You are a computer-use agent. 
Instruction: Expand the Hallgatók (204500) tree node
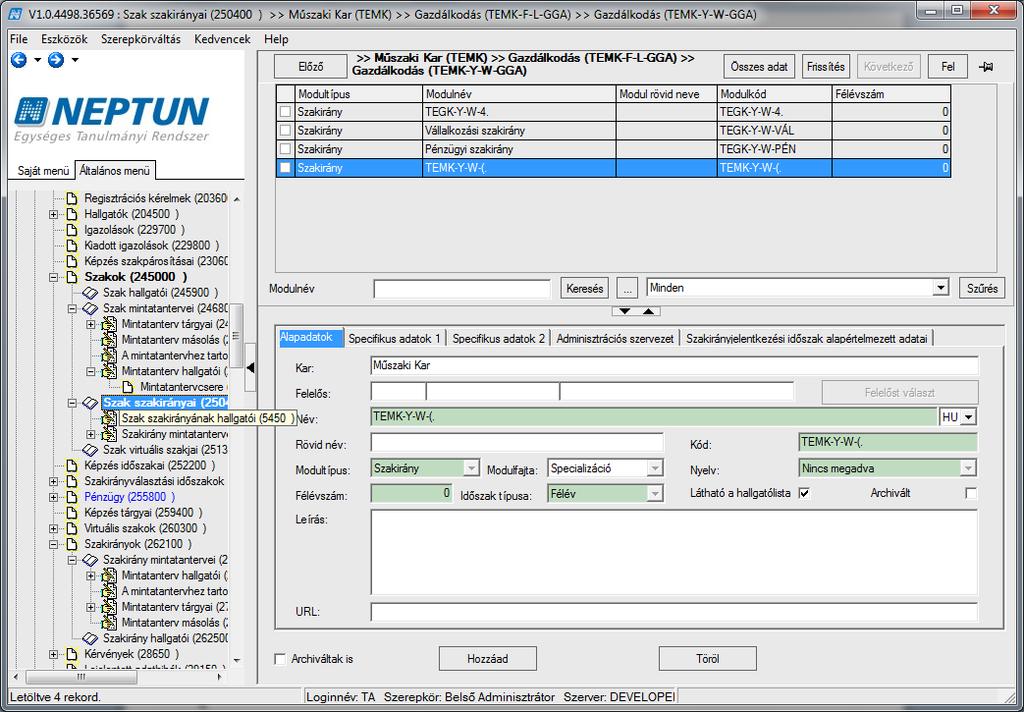54,214
